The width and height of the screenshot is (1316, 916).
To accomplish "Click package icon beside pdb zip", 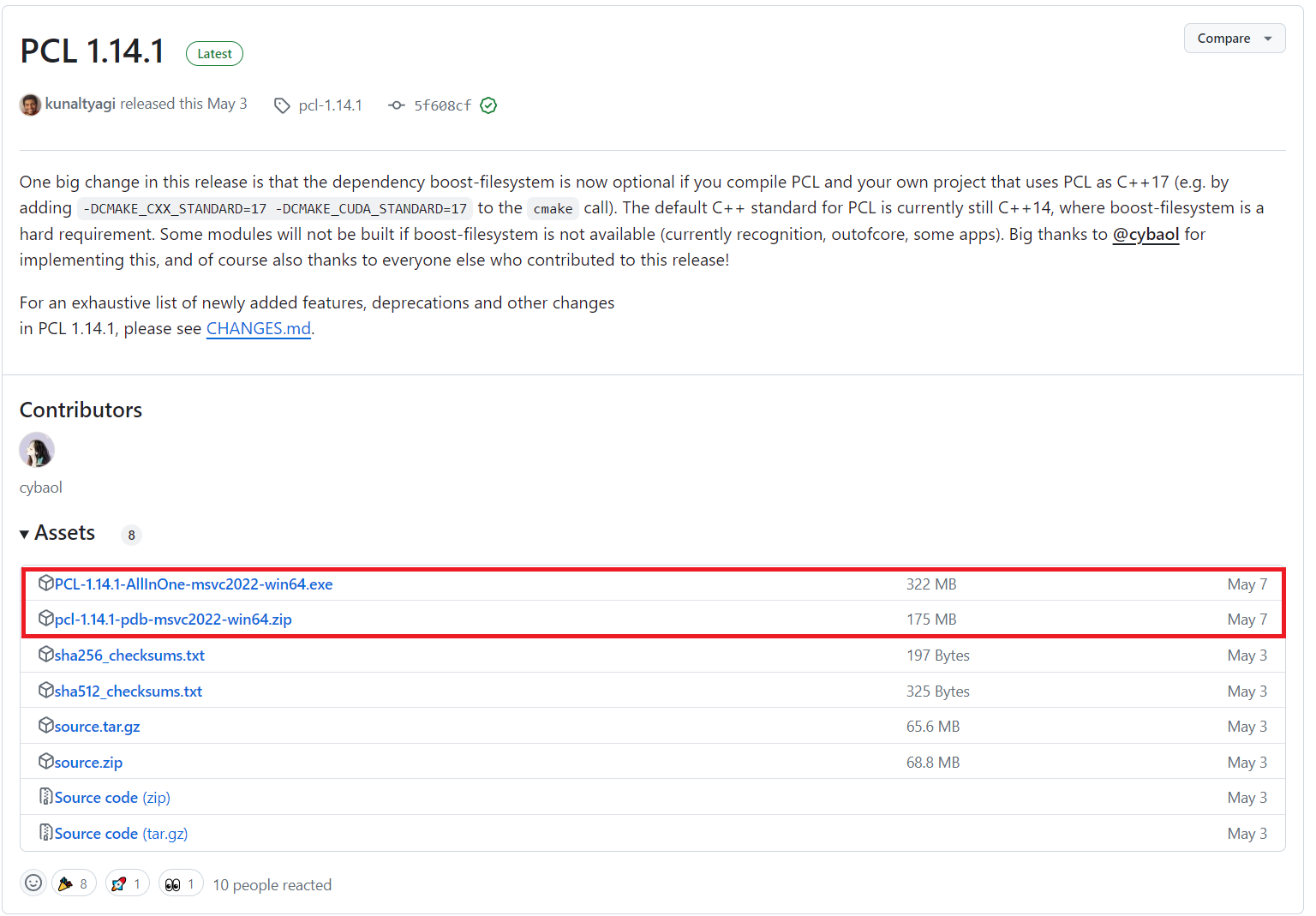I will tap(46, 618).
